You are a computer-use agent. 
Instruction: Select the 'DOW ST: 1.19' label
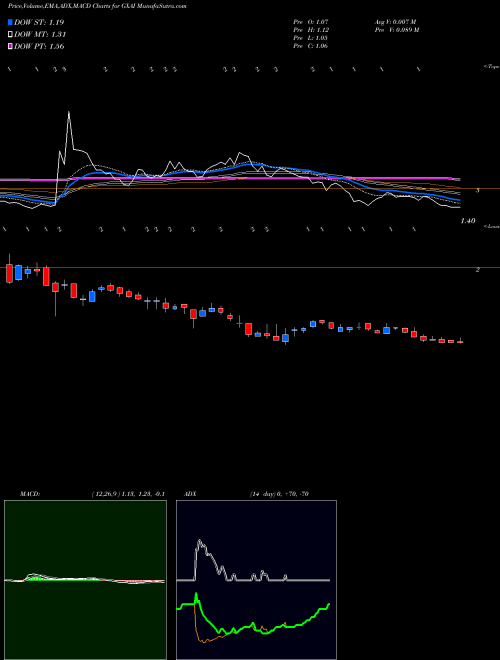click(39, 22)
